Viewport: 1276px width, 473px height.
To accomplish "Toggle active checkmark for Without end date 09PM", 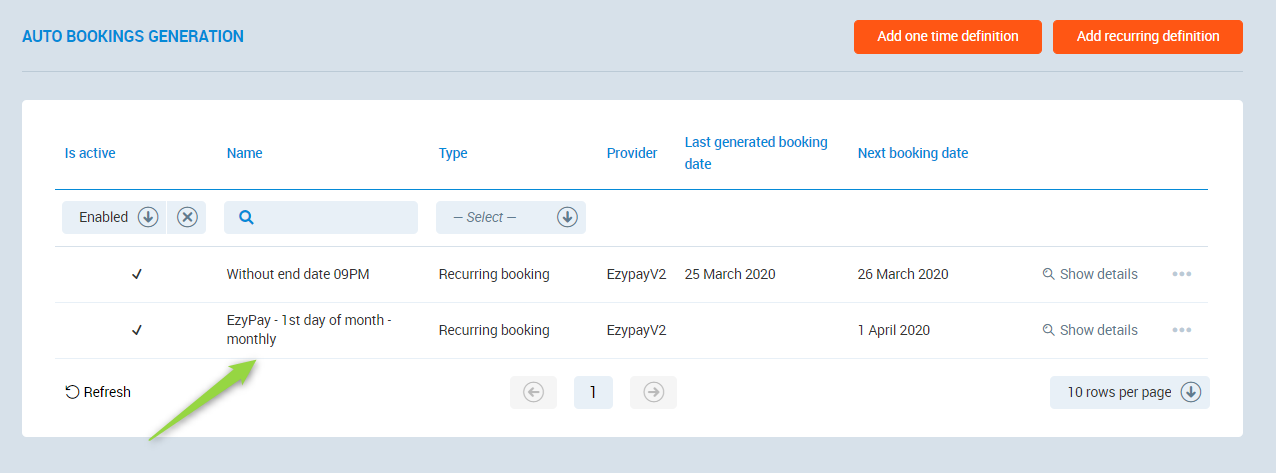I will click(137, 274).
